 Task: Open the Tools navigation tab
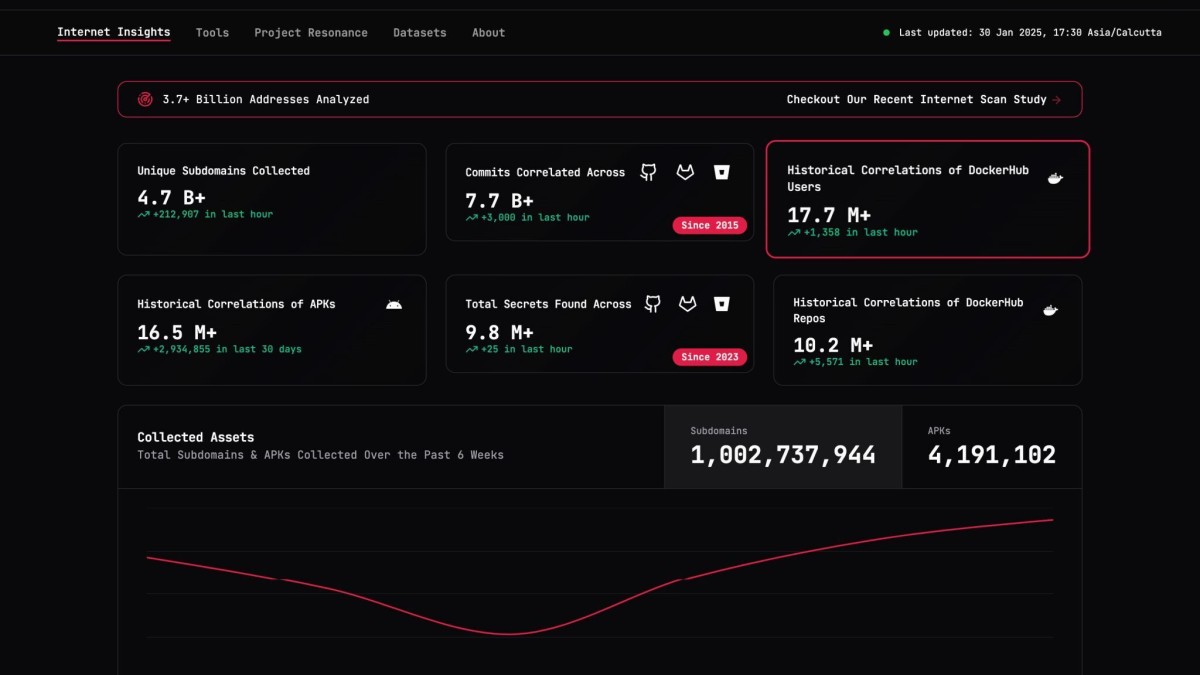coord(212,33)
